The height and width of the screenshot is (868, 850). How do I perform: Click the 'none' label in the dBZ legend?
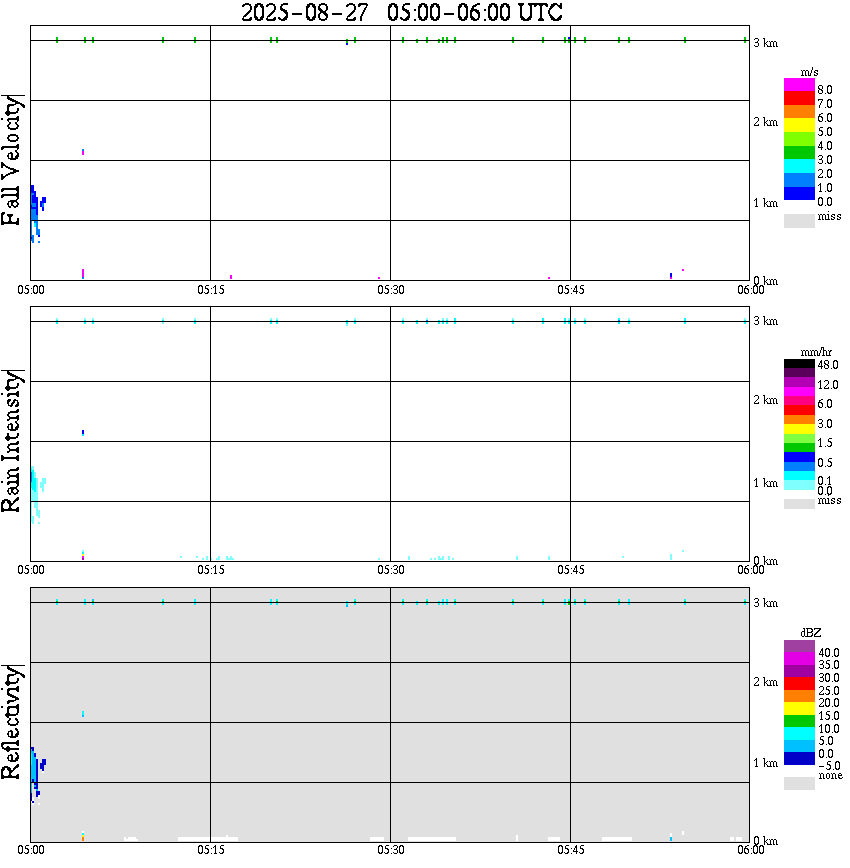click(830, 775)
